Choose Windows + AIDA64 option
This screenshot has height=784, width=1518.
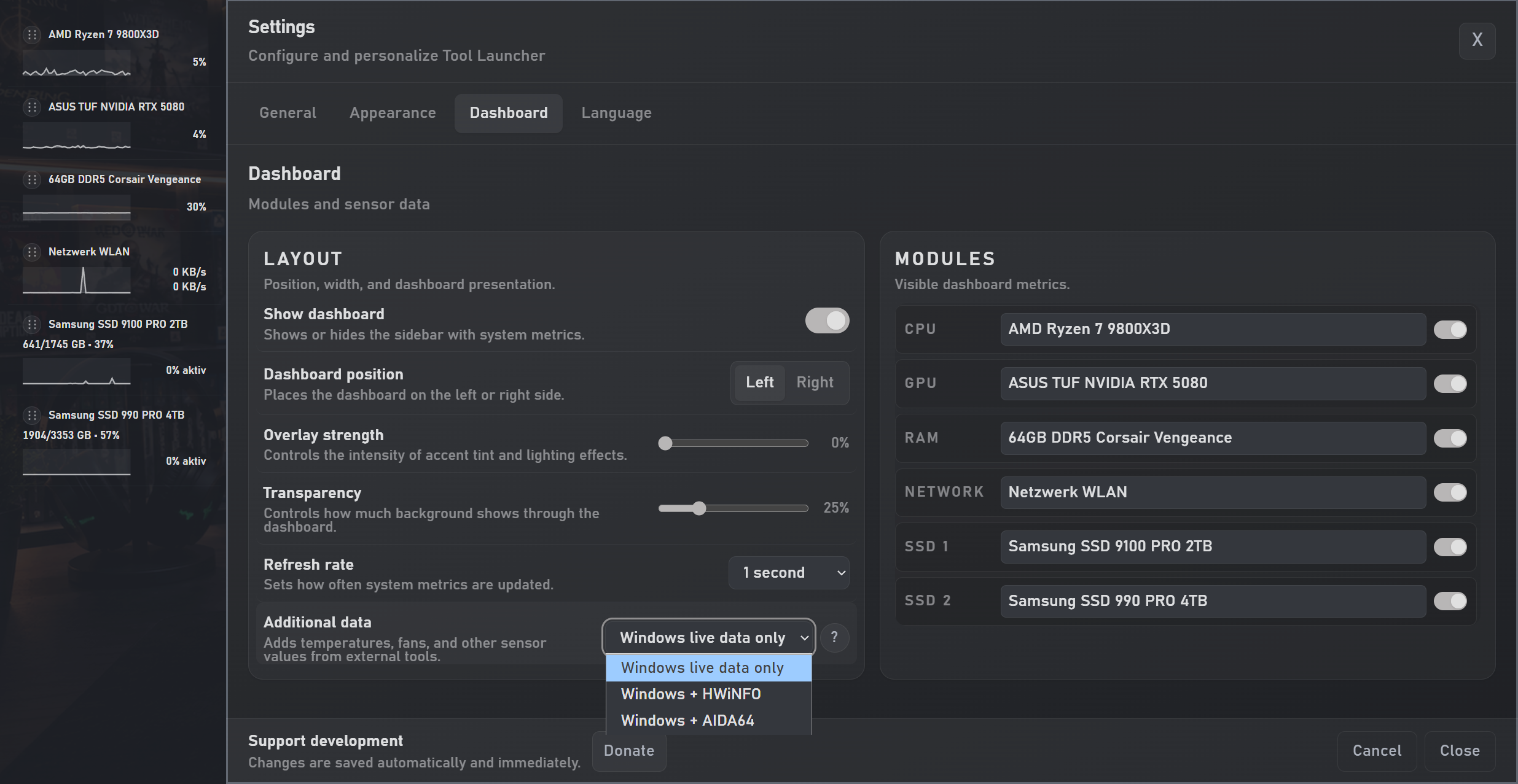pyautogui.click(x=709, y=721)
